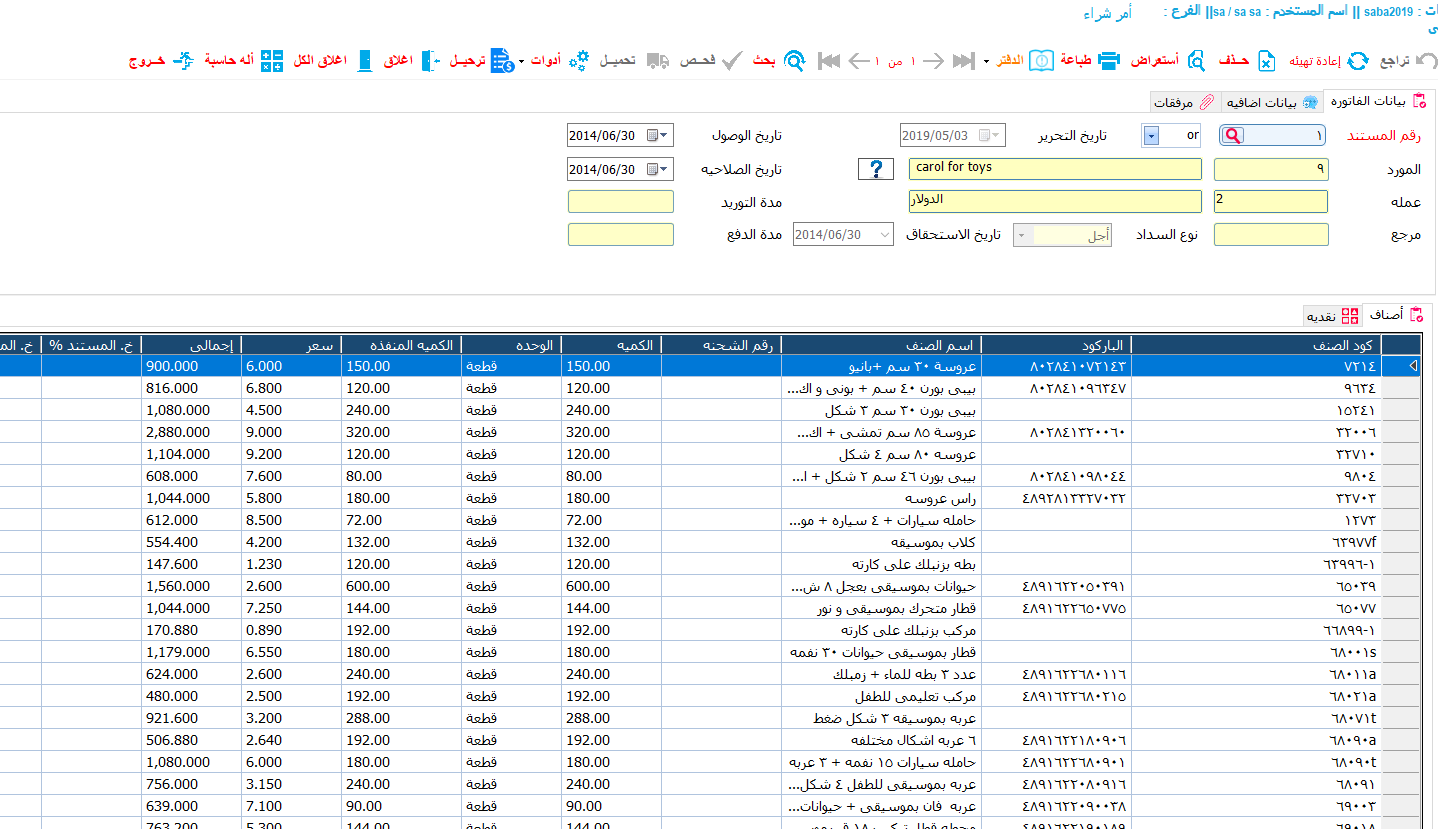Image resolution: width=1438 pixels, height=829 pixels.
Task: Click the Price (سعر) column header
Action: (x=291, y=345)
